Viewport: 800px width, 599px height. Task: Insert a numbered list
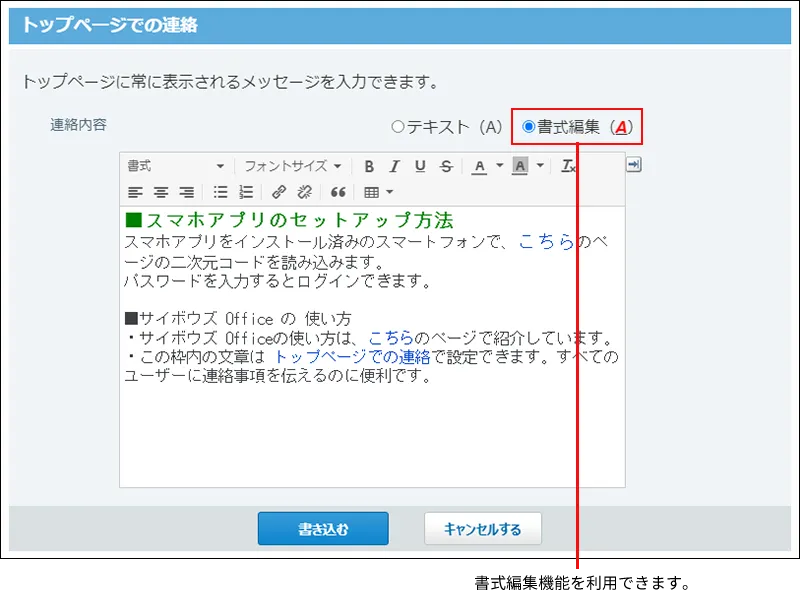(246, 192)
